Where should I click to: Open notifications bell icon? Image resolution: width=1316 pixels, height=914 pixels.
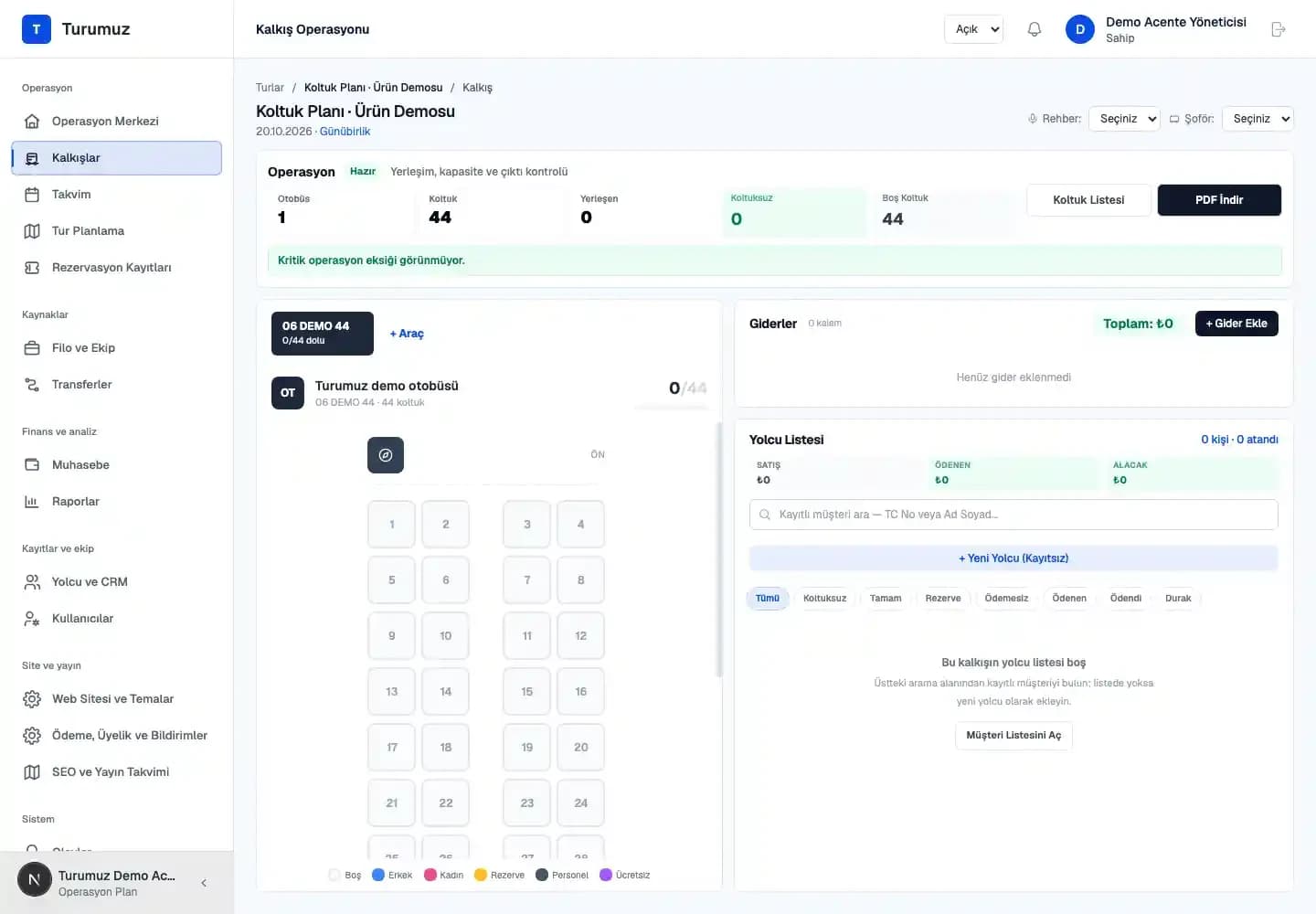(x=1035, y=29)
